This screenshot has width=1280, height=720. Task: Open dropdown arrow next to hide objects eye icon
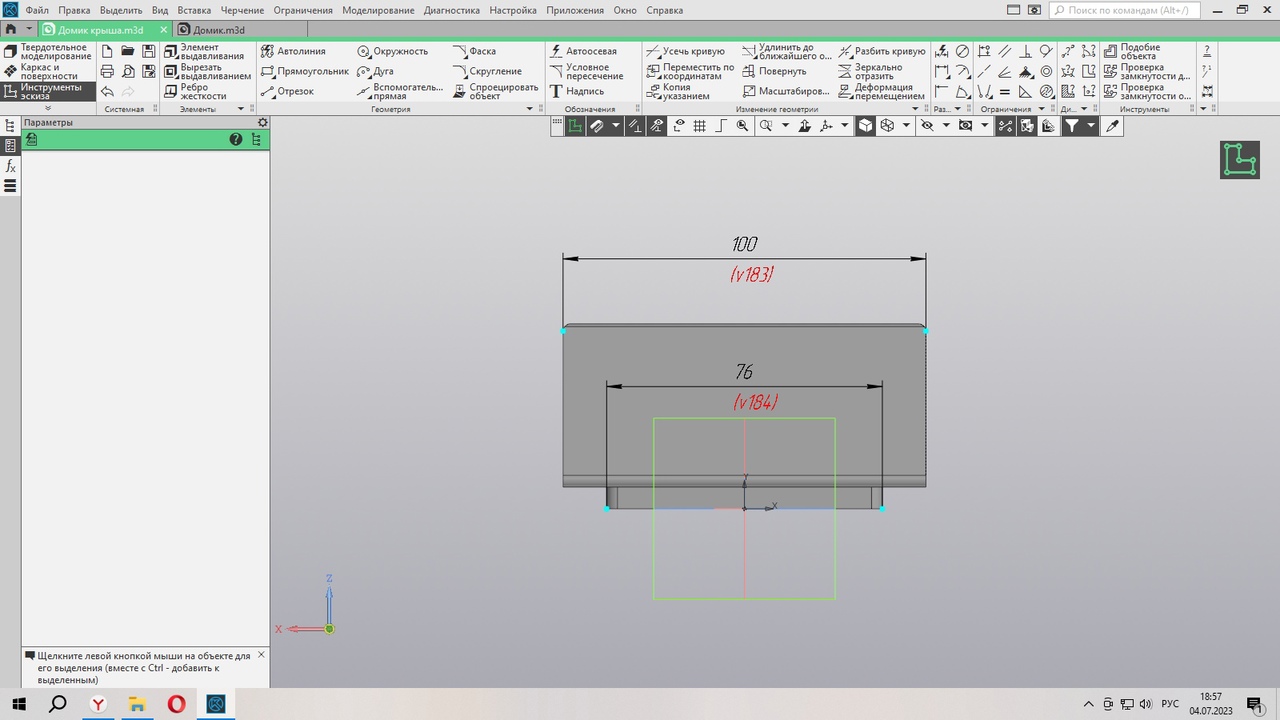pos(946,126)
